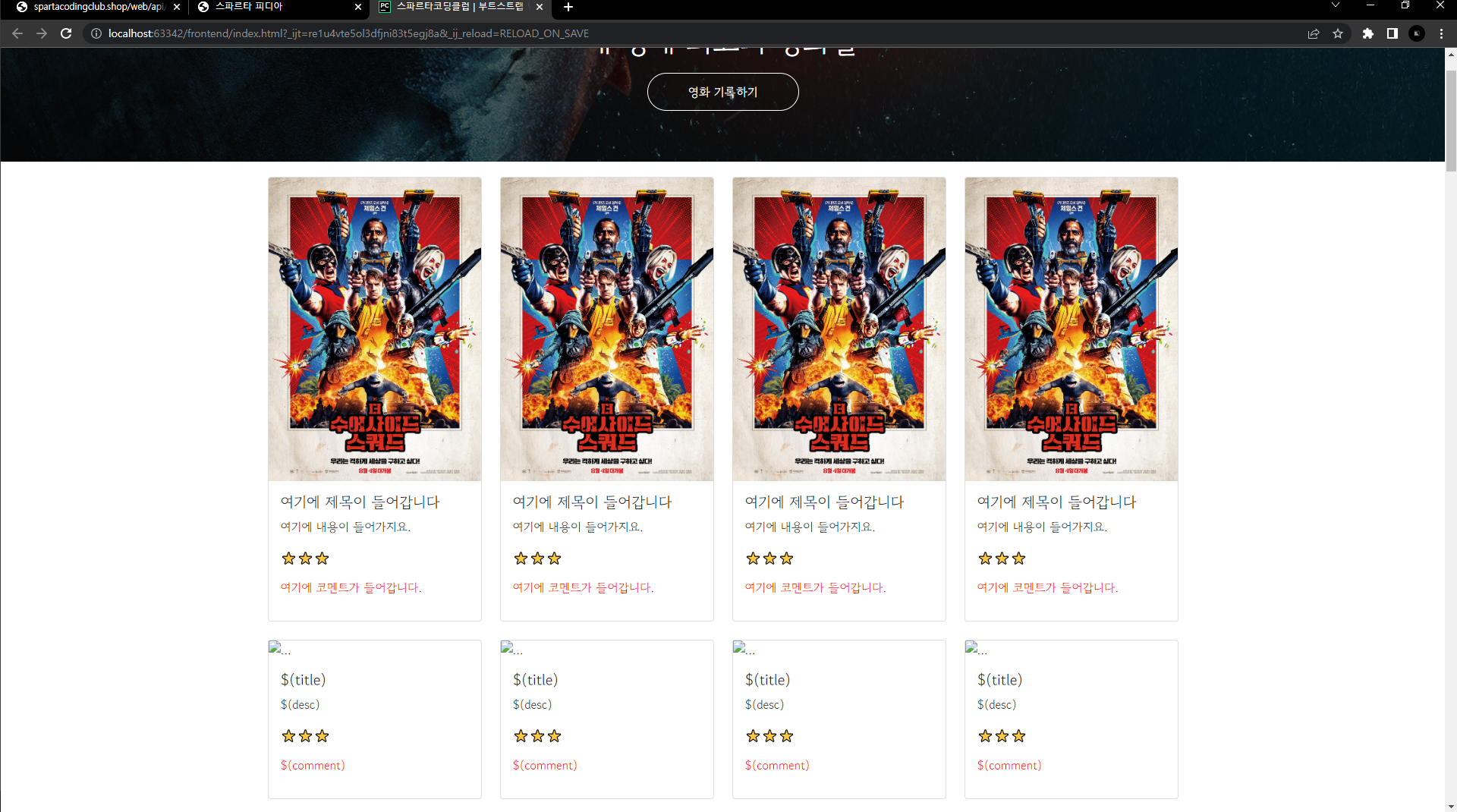Click the star rating in the third poster card

(x=769, y=559)
